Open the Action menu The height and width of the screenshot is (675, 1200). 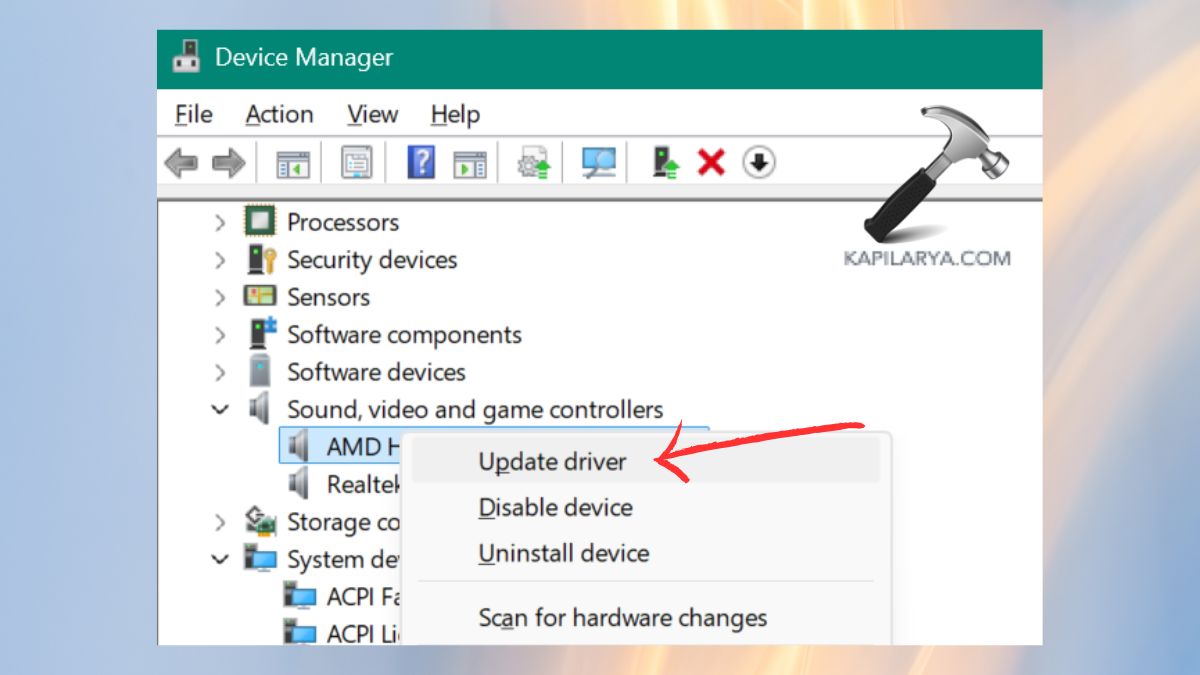[279, 115]
